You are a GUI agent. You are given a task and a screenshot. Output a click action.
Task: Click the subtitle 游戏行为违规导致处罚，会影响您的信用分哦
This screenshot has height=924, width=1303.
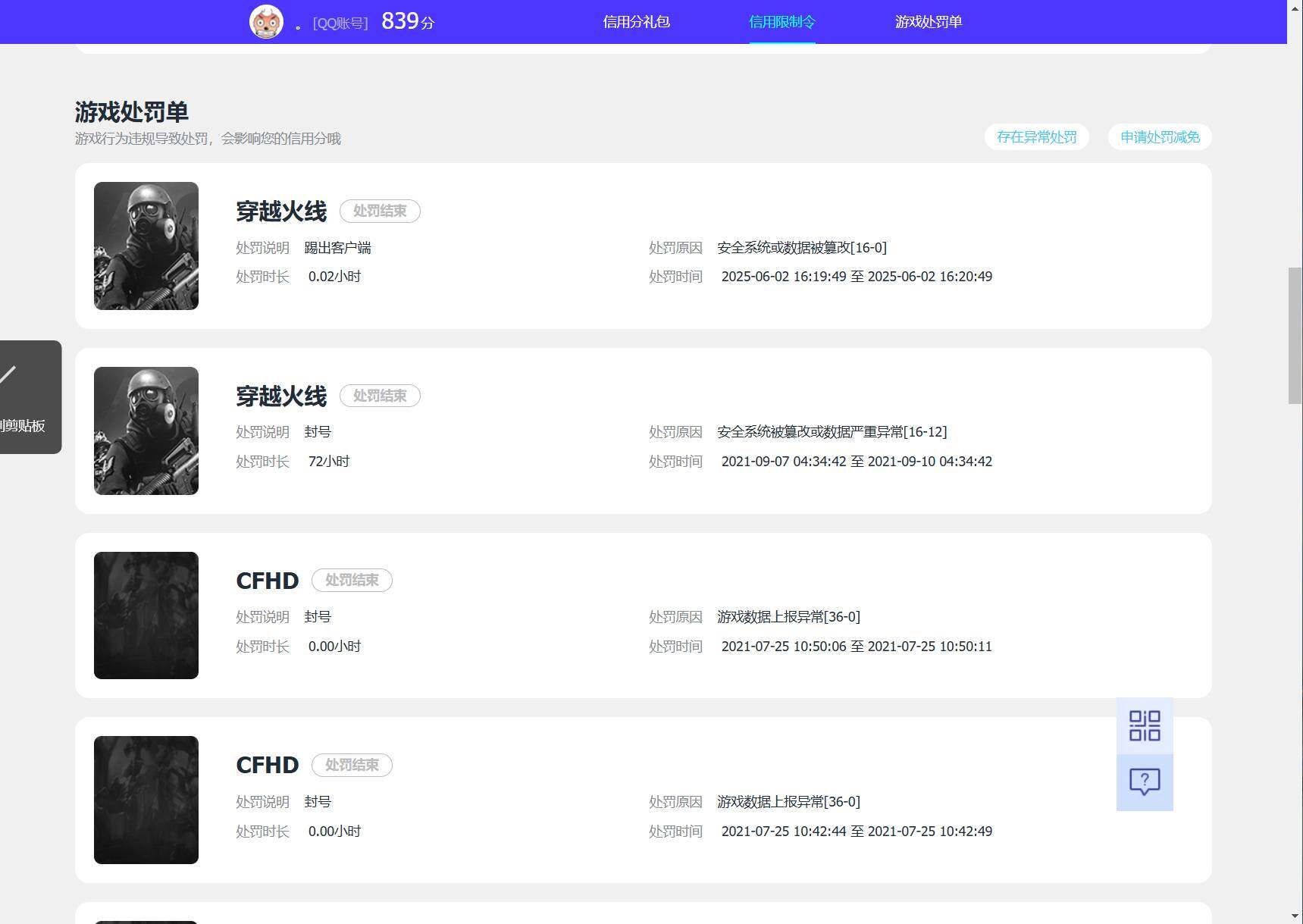point(208,139)
